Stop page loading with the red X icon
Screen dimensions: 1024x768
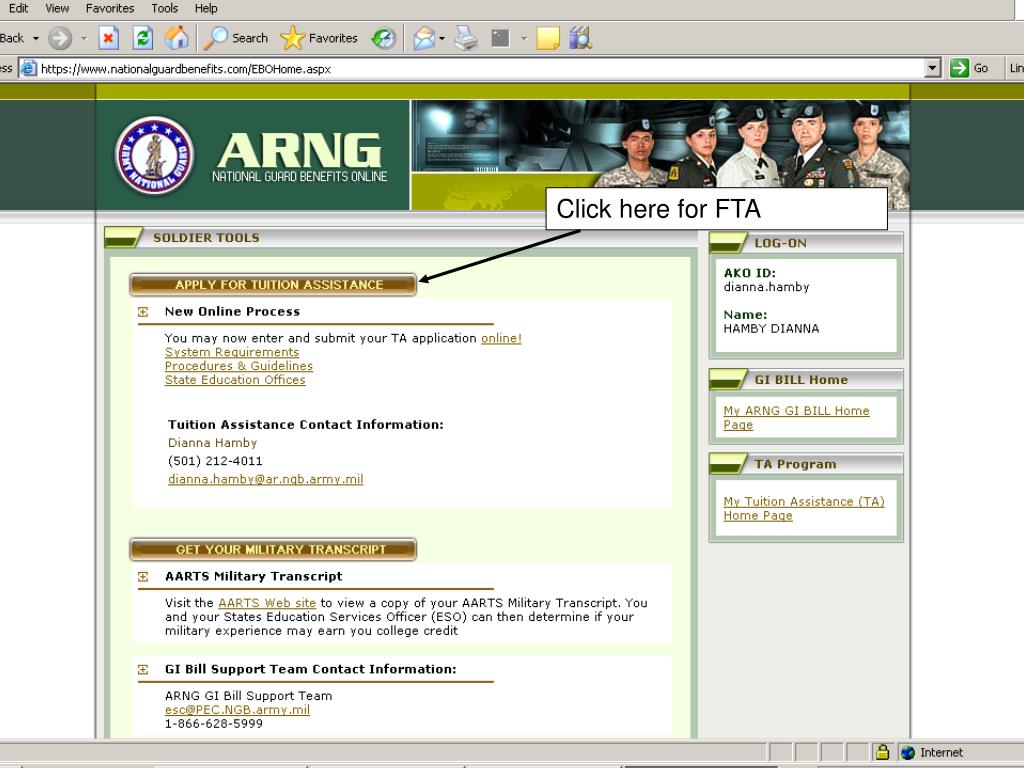[x=108, y=38]
